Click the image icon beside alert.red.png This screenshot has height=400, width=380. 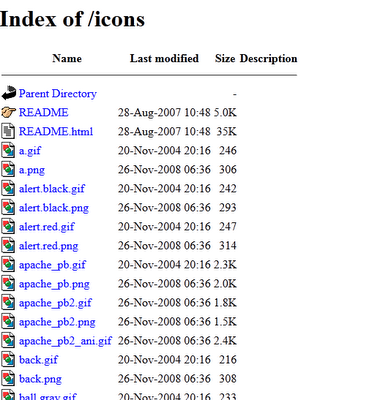pyautogui.click(x=8, y=245)
